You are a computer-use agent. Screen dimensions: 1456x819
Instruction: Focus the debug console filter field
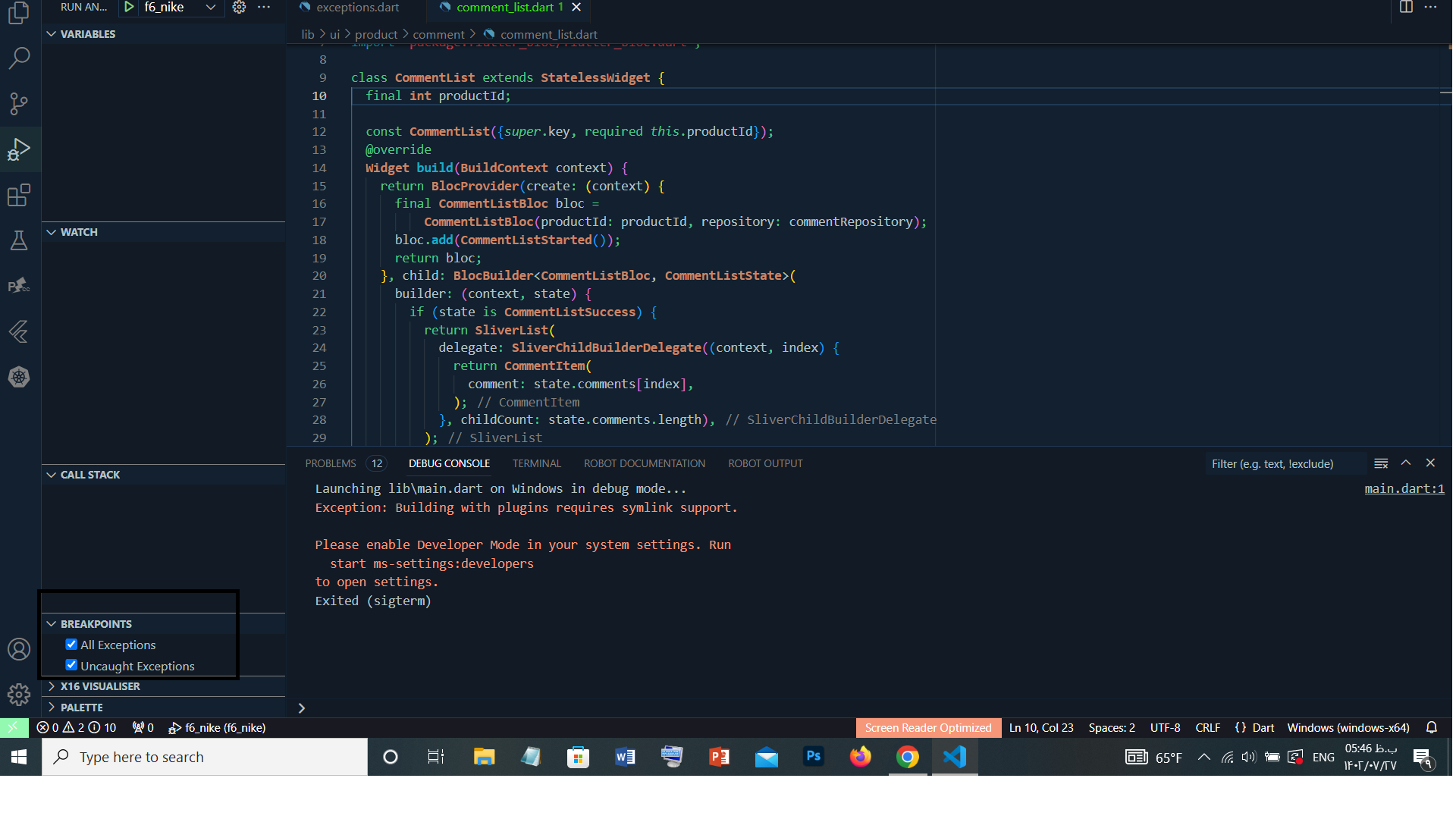tap(1285, 463)
